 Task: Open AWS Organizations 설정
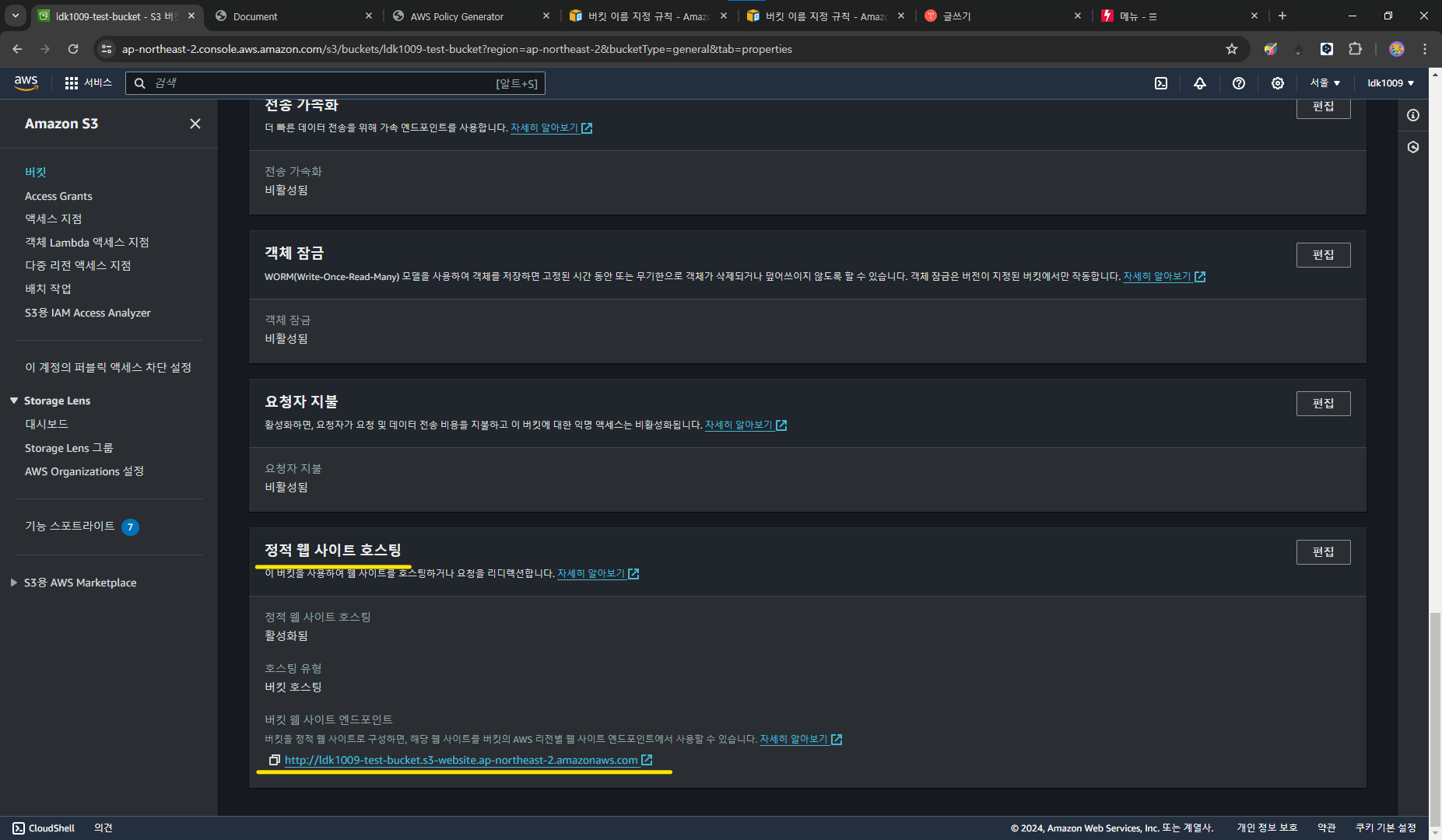(x=84, y=471)
